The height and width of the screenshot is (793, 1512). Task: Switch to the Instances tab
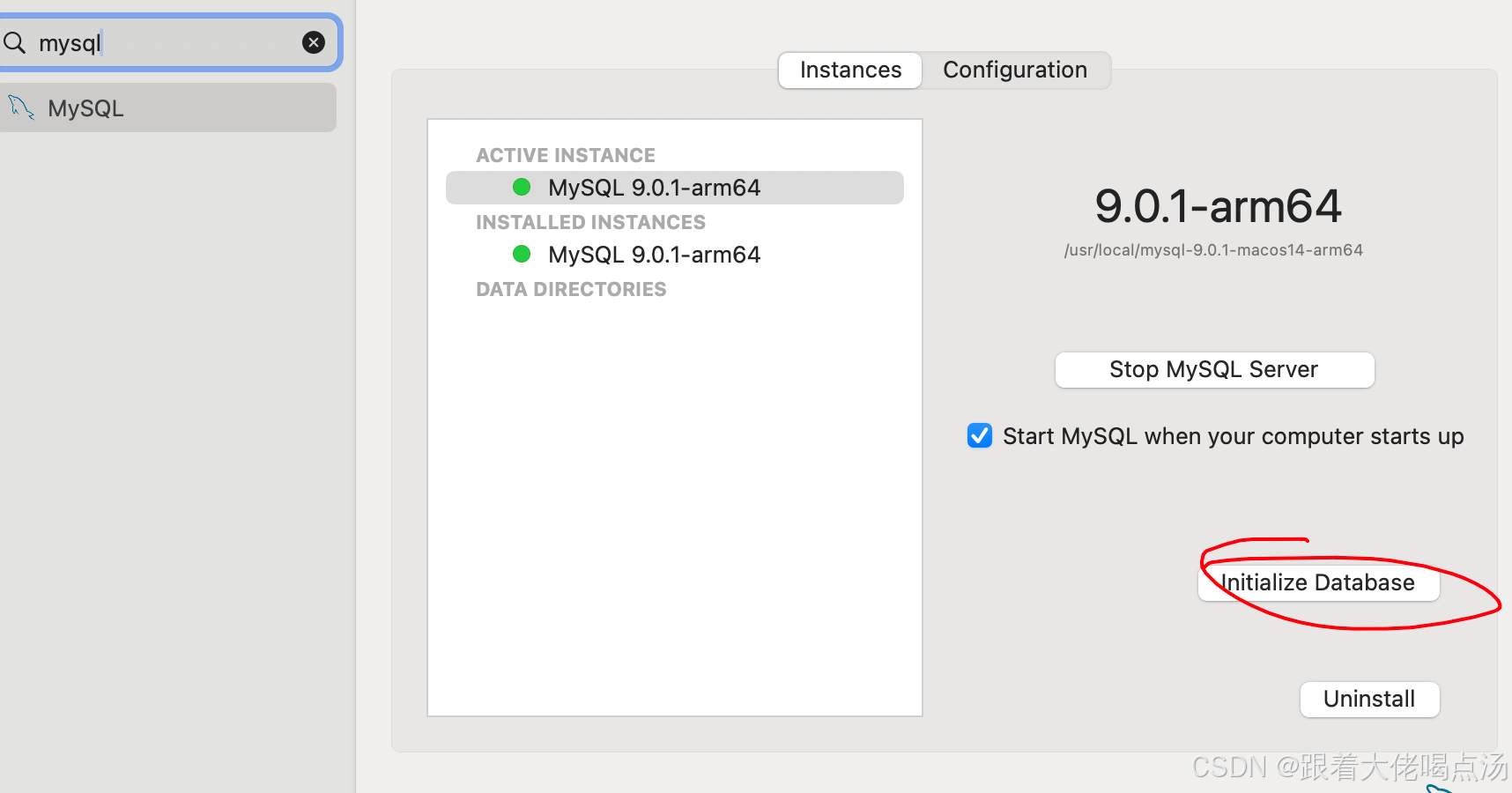(850, 70)
